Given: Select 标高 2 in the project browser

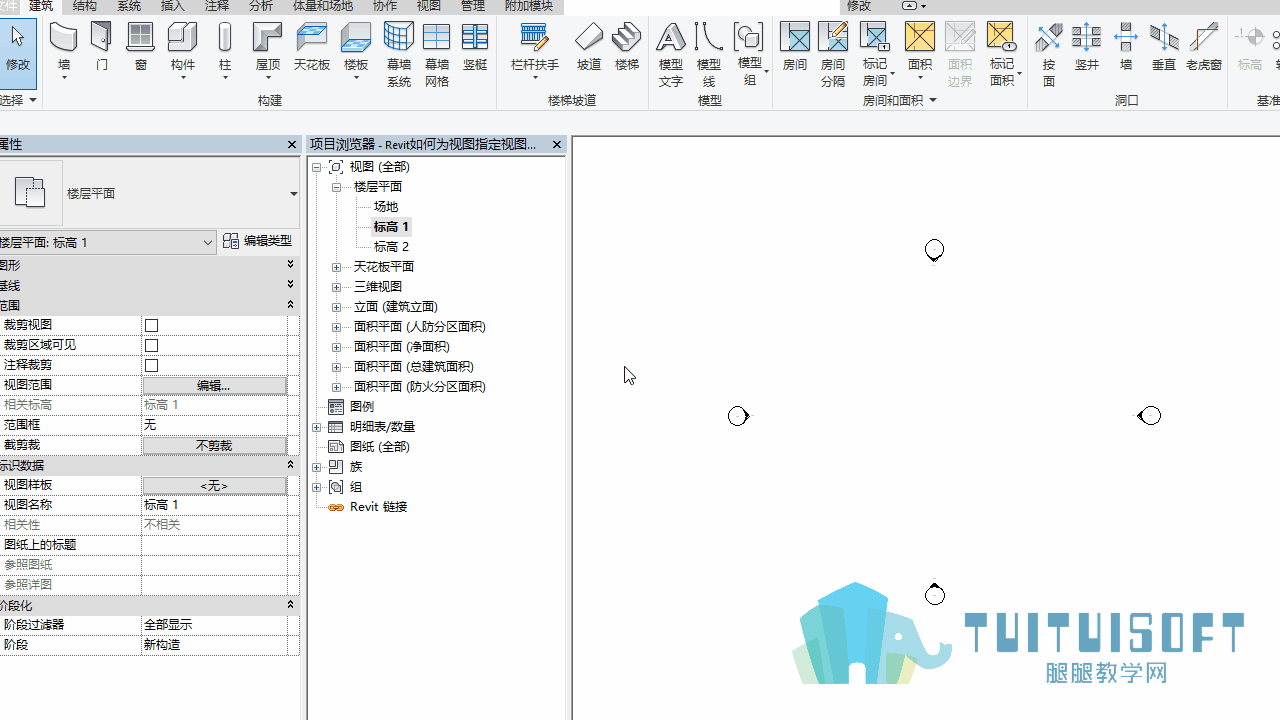Looking at the screenshot, I should (391, 246).
